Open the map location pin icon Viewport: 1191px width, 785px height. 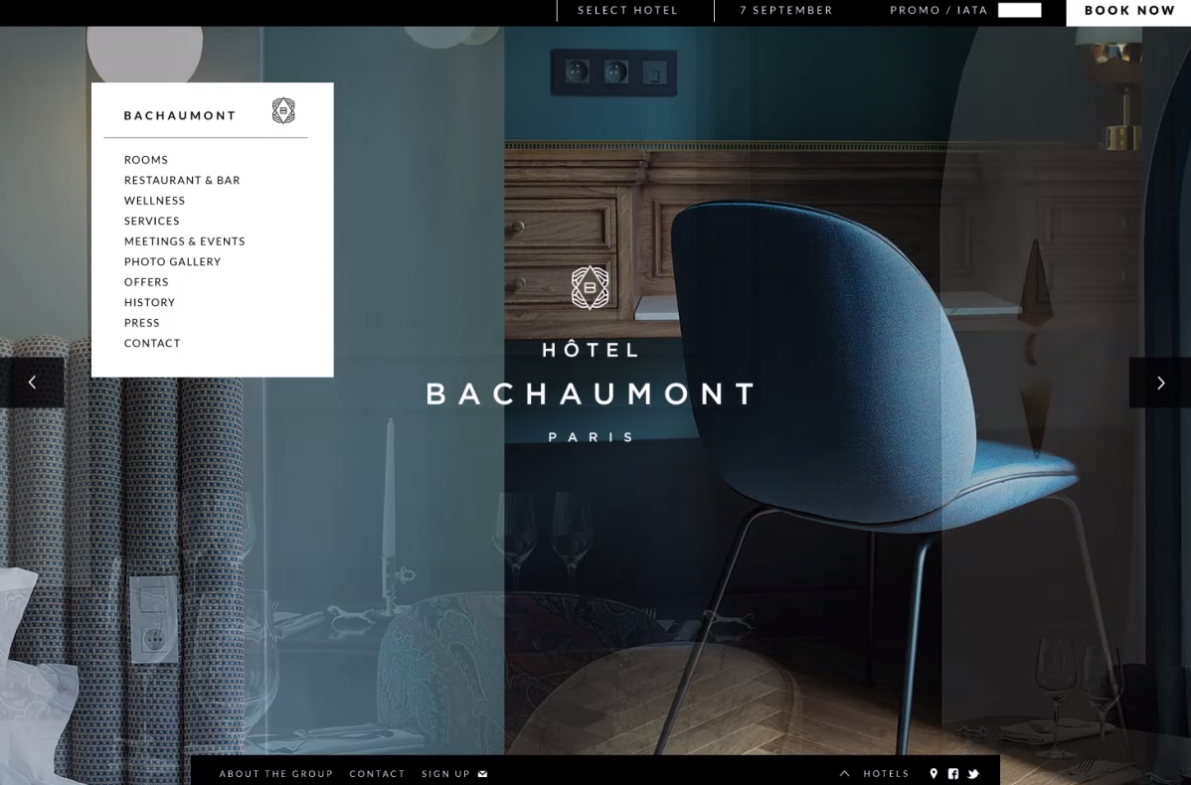pyautogui.click(x=934, y=773)
